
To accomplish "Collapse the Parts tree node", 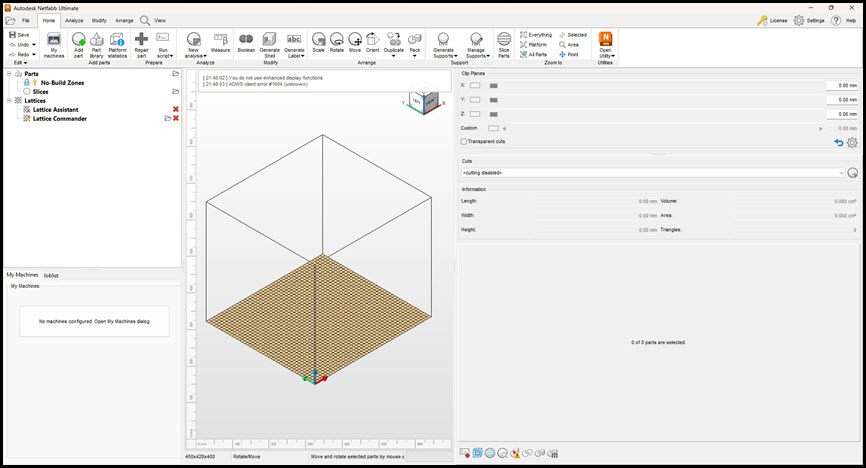I will click(9, 73).
